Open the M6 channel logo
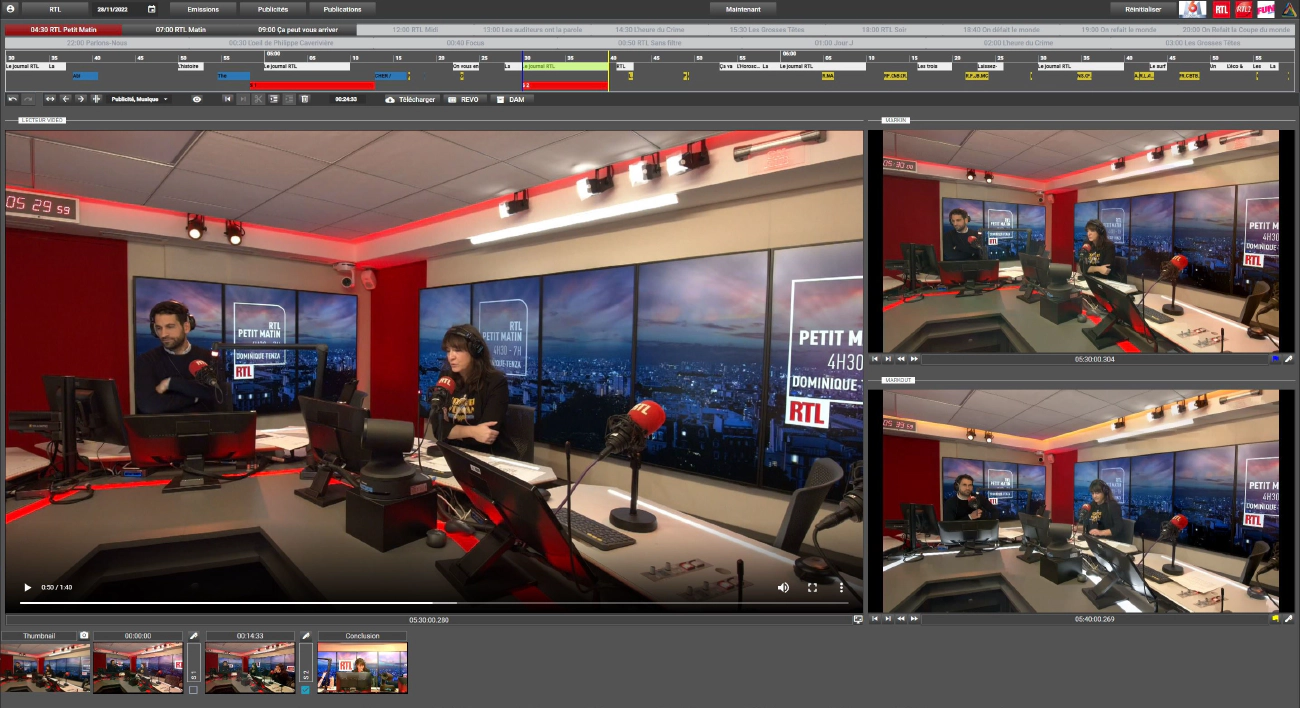Image resolution: width=1300 pixels, height=708 pixels. [1192, 9]
